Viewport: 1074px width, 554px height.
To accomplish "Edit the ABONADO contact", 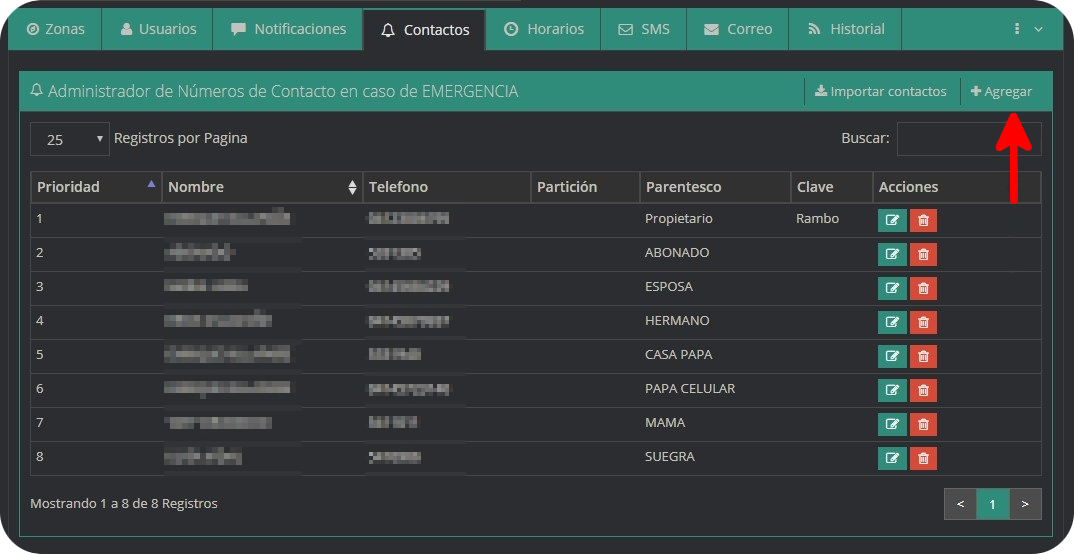I will tap(892, 254).
